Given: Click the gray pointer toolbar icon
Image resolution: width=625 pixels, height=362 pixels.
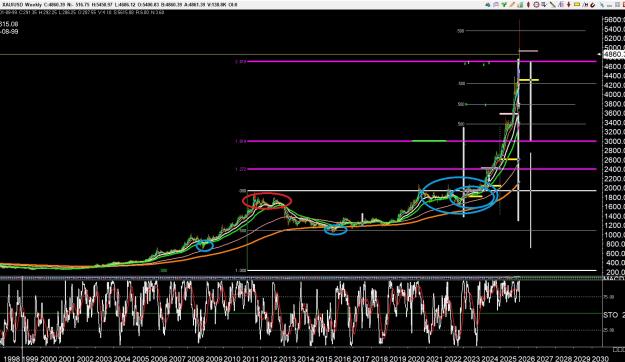Looking at the screenshot, I should (x=601, y=5).
